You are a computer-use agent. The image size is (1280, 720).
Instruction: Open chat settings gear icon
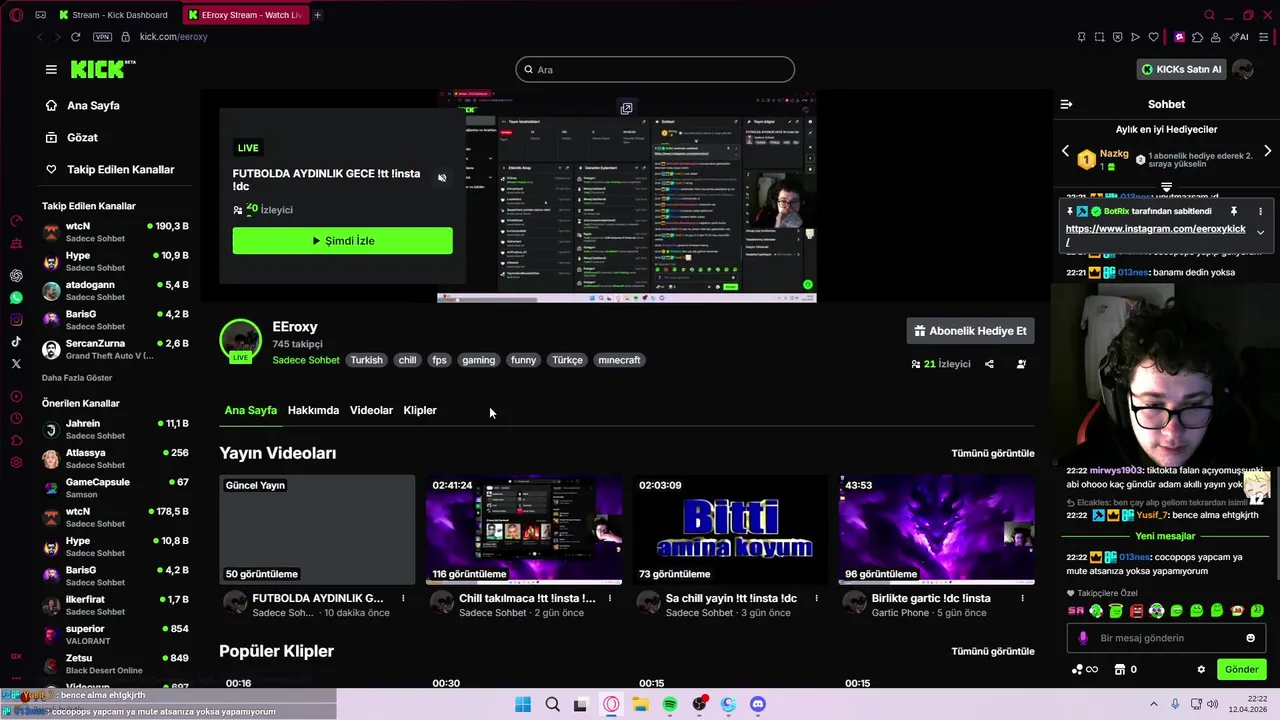1201,669
